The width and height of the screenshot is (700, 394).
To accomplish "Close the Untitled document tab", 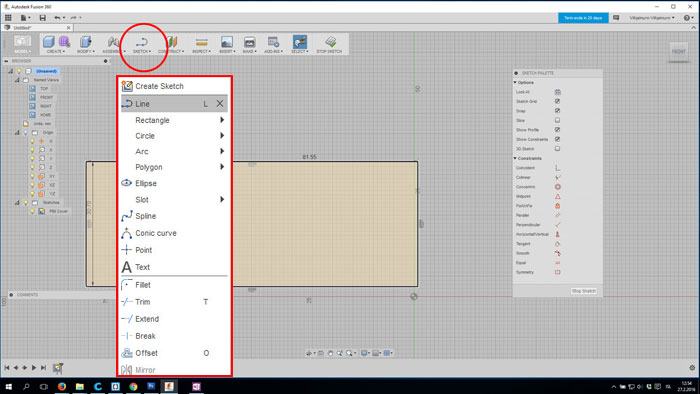I will click(x=68, y=28).
